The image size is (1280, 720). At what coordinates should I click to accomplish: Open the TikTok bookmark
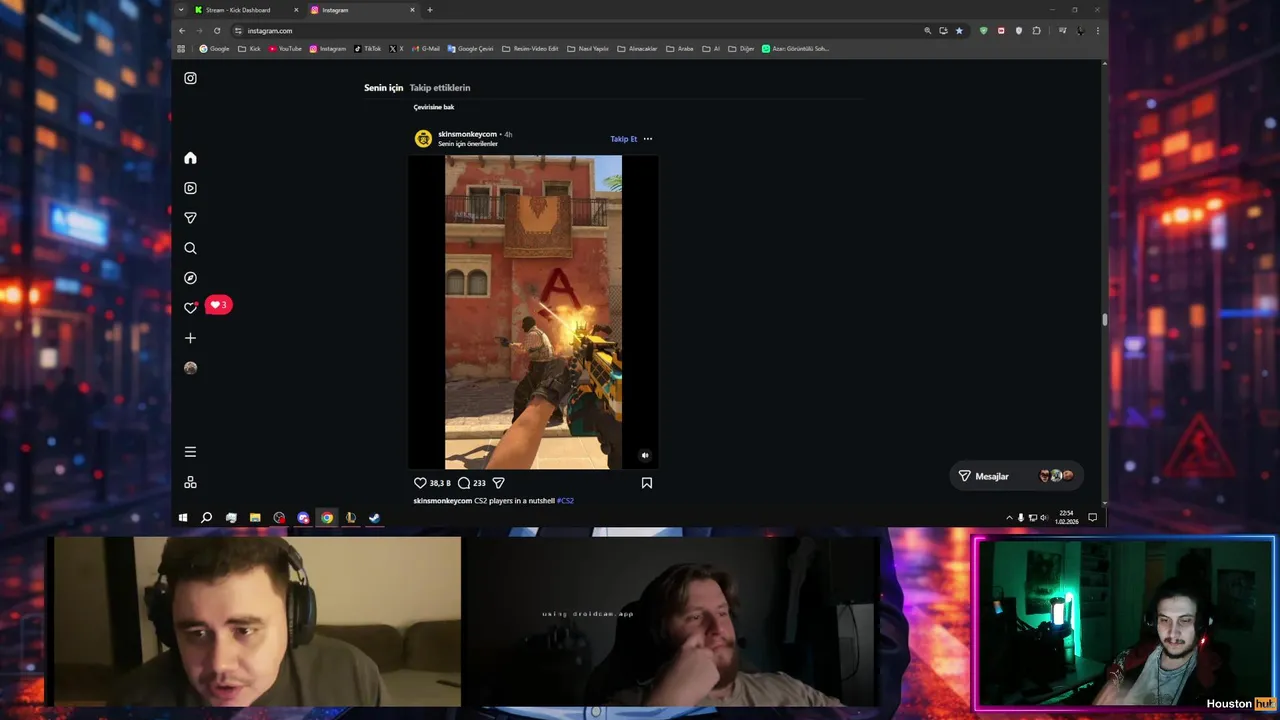pos(368,48)
